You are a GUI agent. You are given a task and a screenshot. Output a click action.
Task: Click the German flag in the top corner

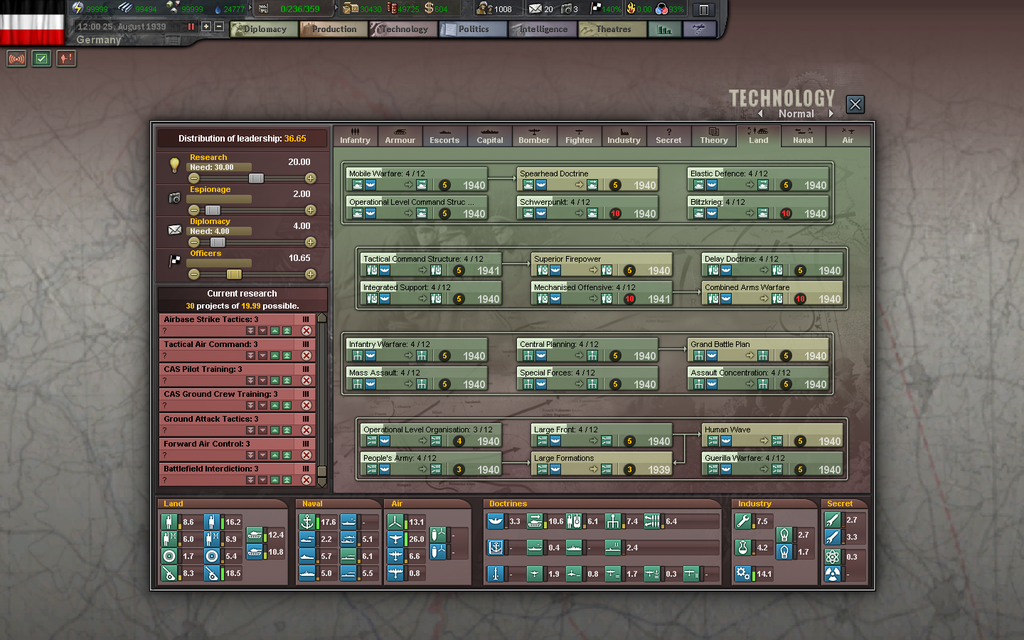[x=32, y=23]
